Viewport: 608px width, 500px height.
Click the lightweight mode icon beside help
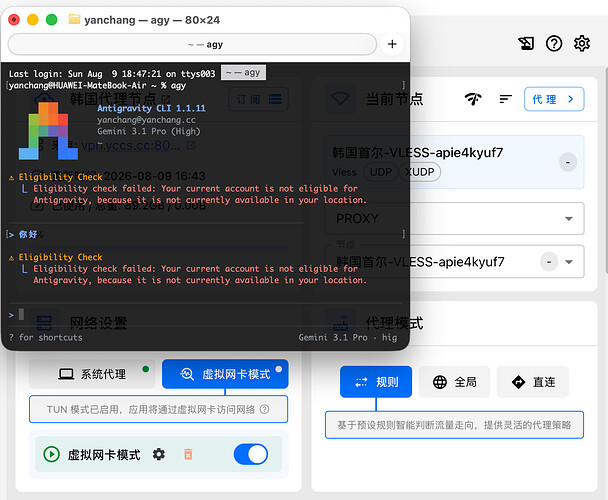(x=526, y=43)
